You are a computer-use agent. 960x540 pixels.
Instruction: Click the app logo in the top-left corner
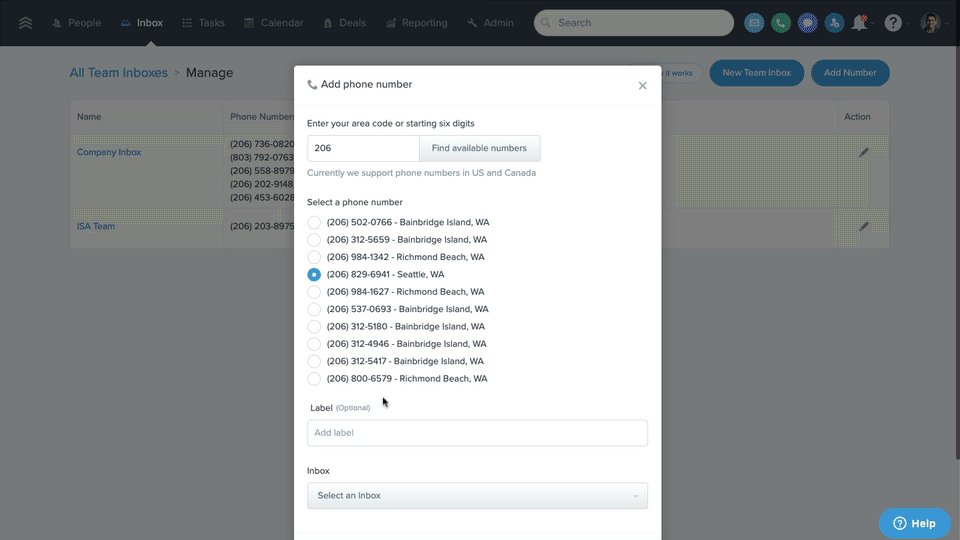point(25,23)
